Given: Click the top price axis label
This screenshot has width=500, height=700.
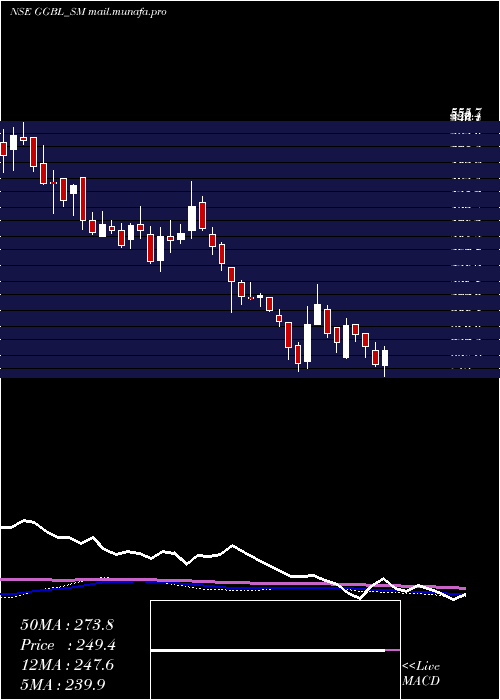Looking at the screenshot, I should [x=466, y=114].
